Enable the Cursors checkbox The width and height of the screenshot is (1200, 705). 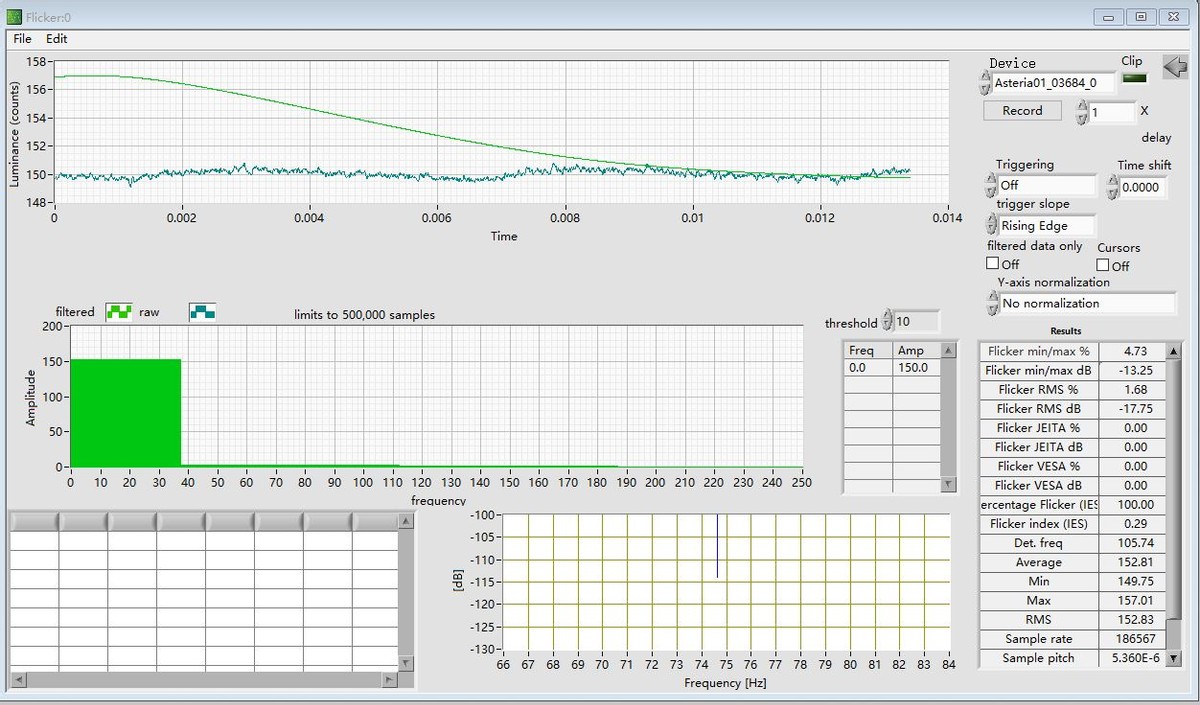tap(1103, 265)
